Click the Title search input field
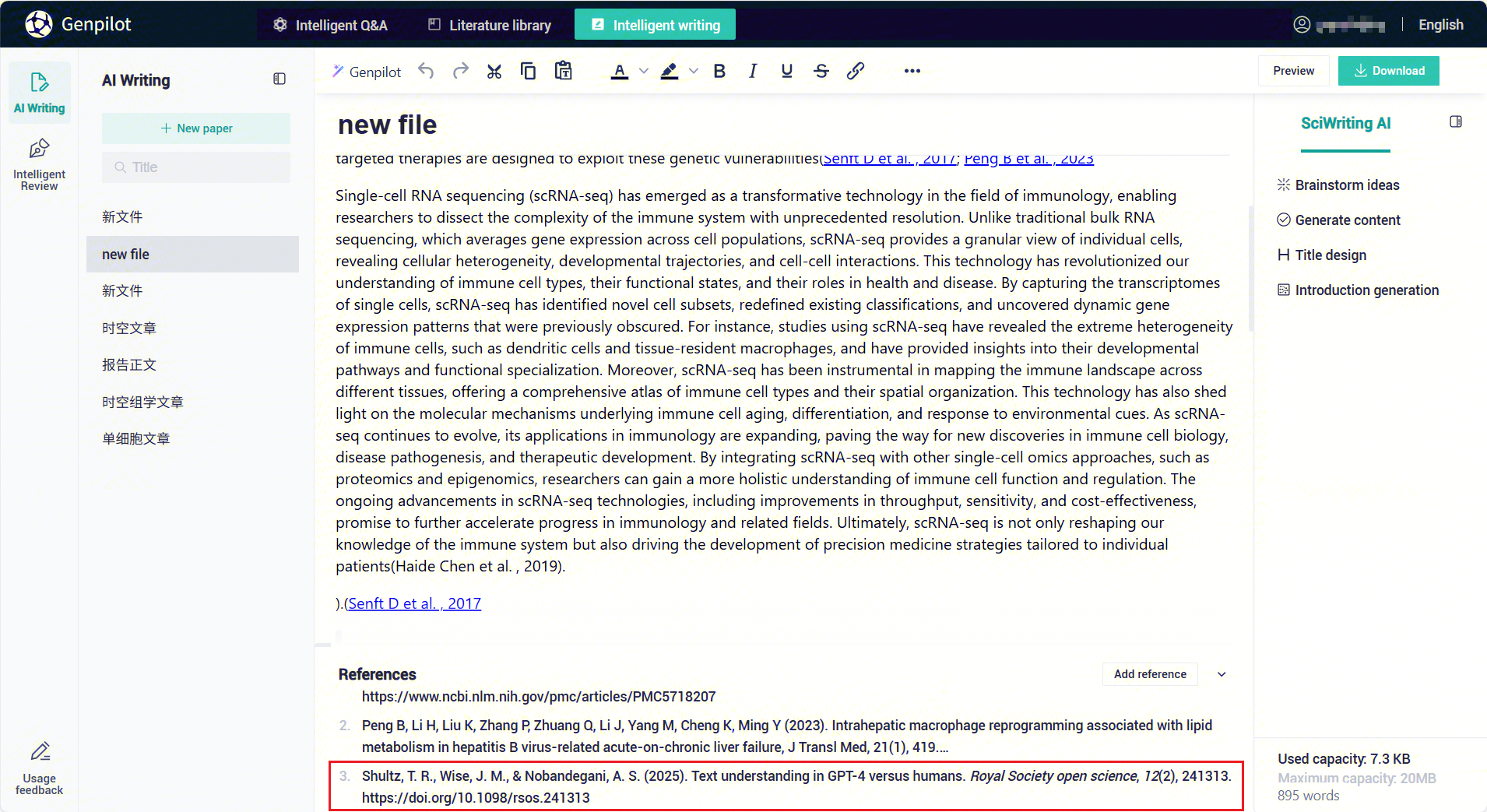This screenshot has width=1487, height=812. pos(196,167)
